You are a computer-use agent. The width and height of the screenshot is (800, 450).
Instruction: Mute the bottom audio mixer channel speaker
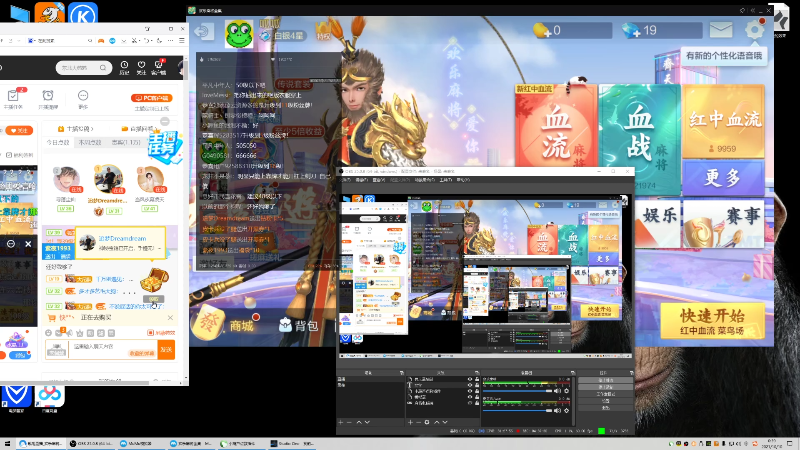point(558,410)
